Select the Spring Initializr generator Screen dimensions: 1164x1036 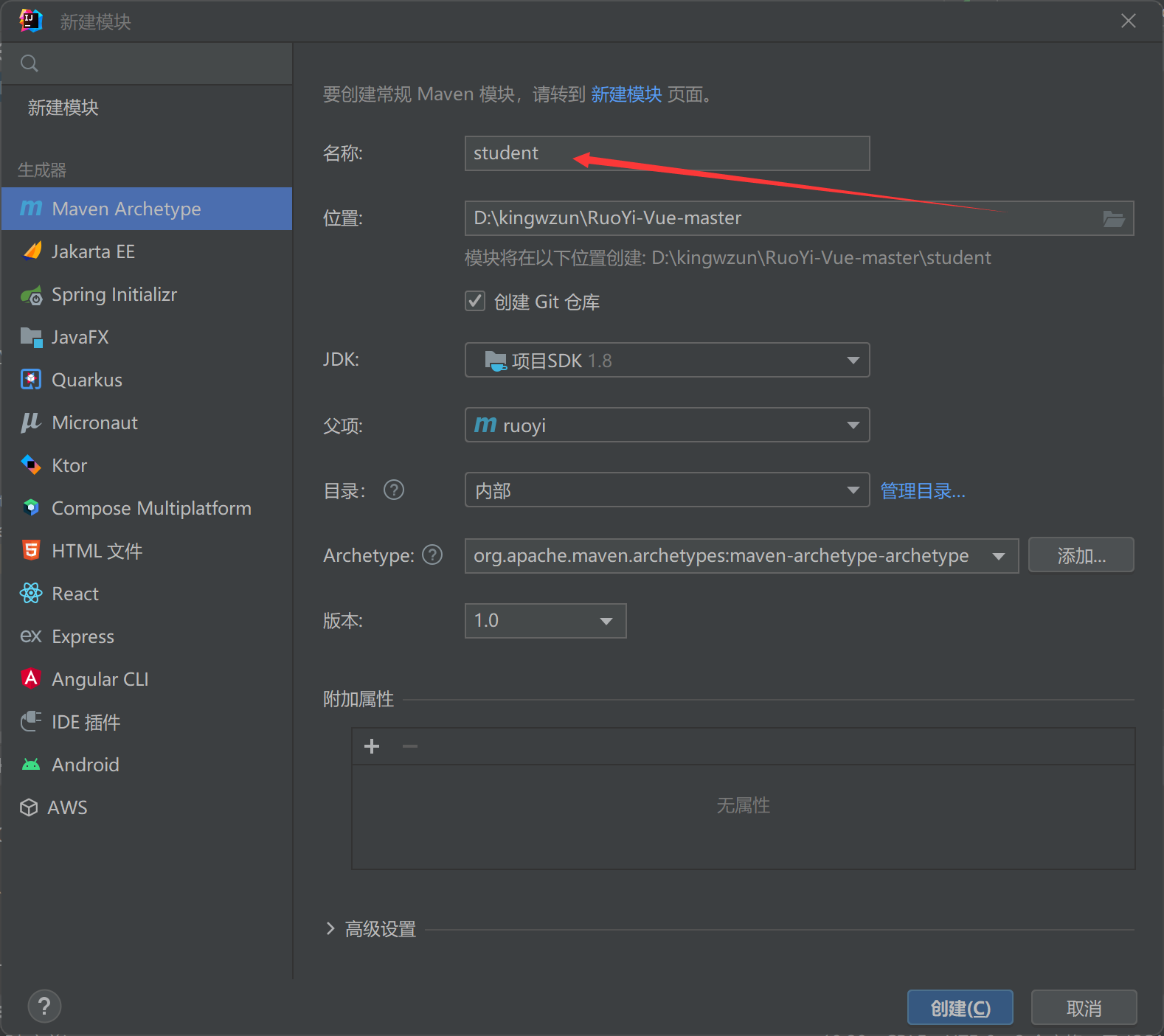click(148, 294)
